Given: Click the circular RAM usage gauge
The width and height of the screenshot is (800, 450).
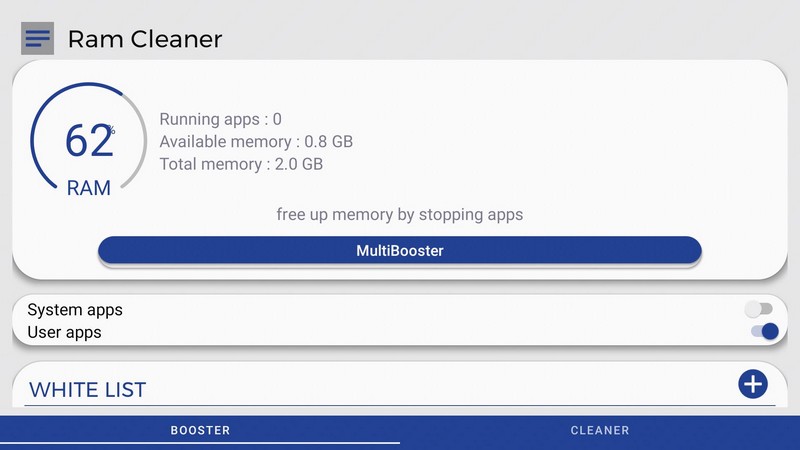Looking at the screenshot, I should tap(89, 140).
